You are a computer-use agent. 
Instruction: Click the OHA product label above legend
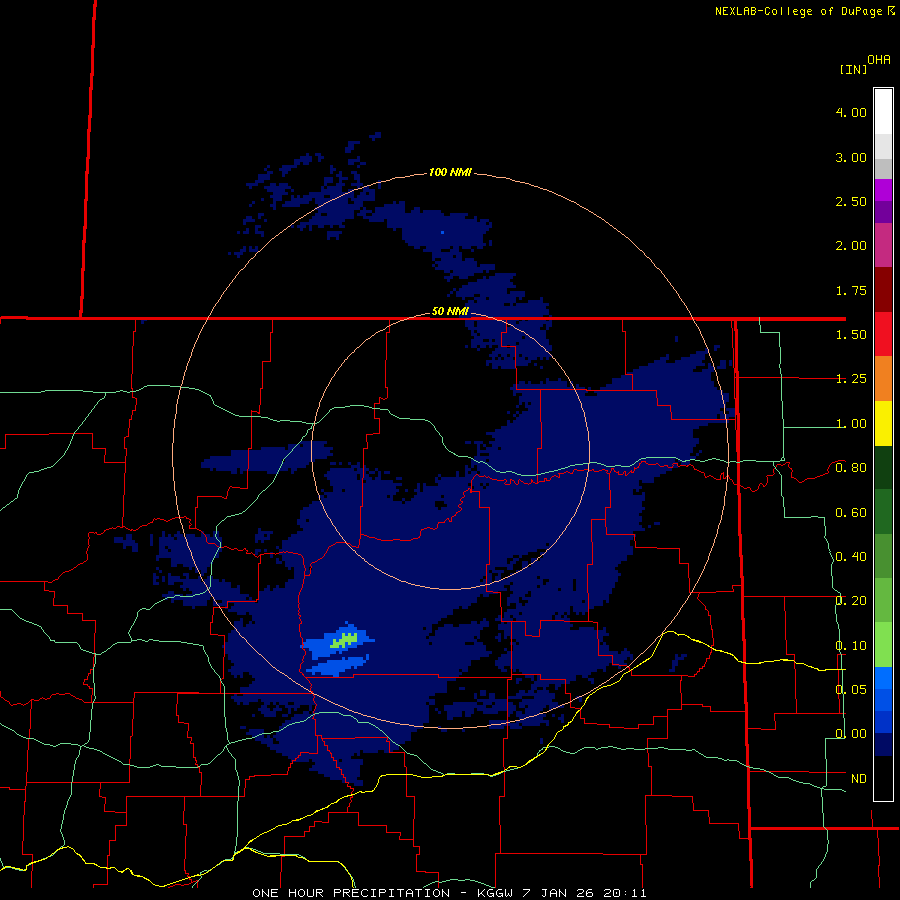click(879, 60)
